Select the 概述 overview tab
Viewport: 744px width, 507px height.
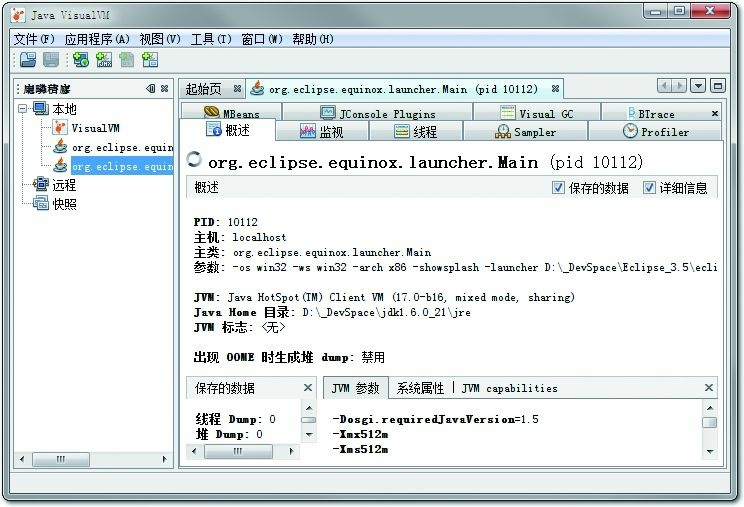[x=228, y=129]
